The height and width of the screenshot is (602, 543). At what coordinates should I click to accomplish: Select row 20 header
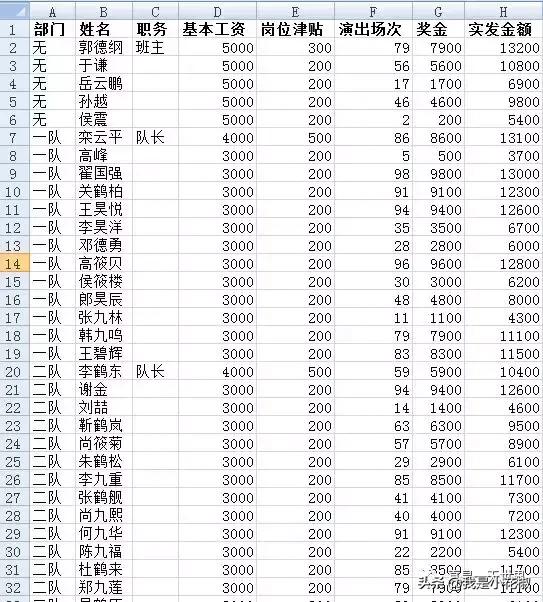pos(15,372)
